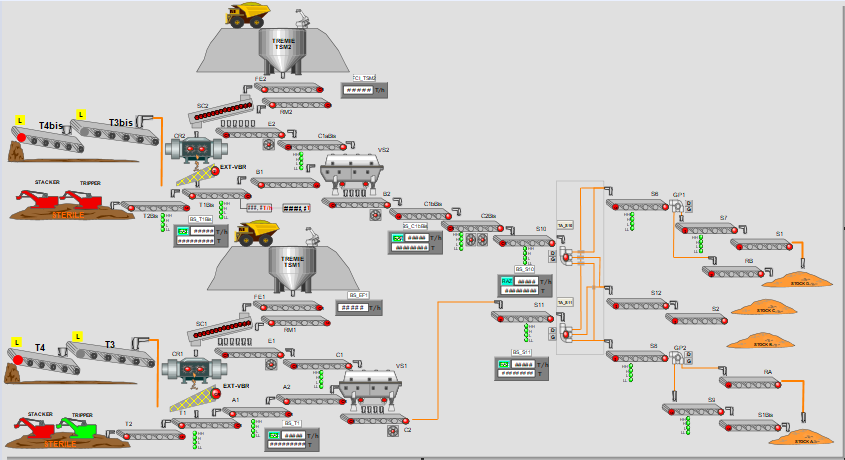
Task: Click the red STACKER machine on upper sterile pile
Action: pyautogui.click(x=37, y=199)
